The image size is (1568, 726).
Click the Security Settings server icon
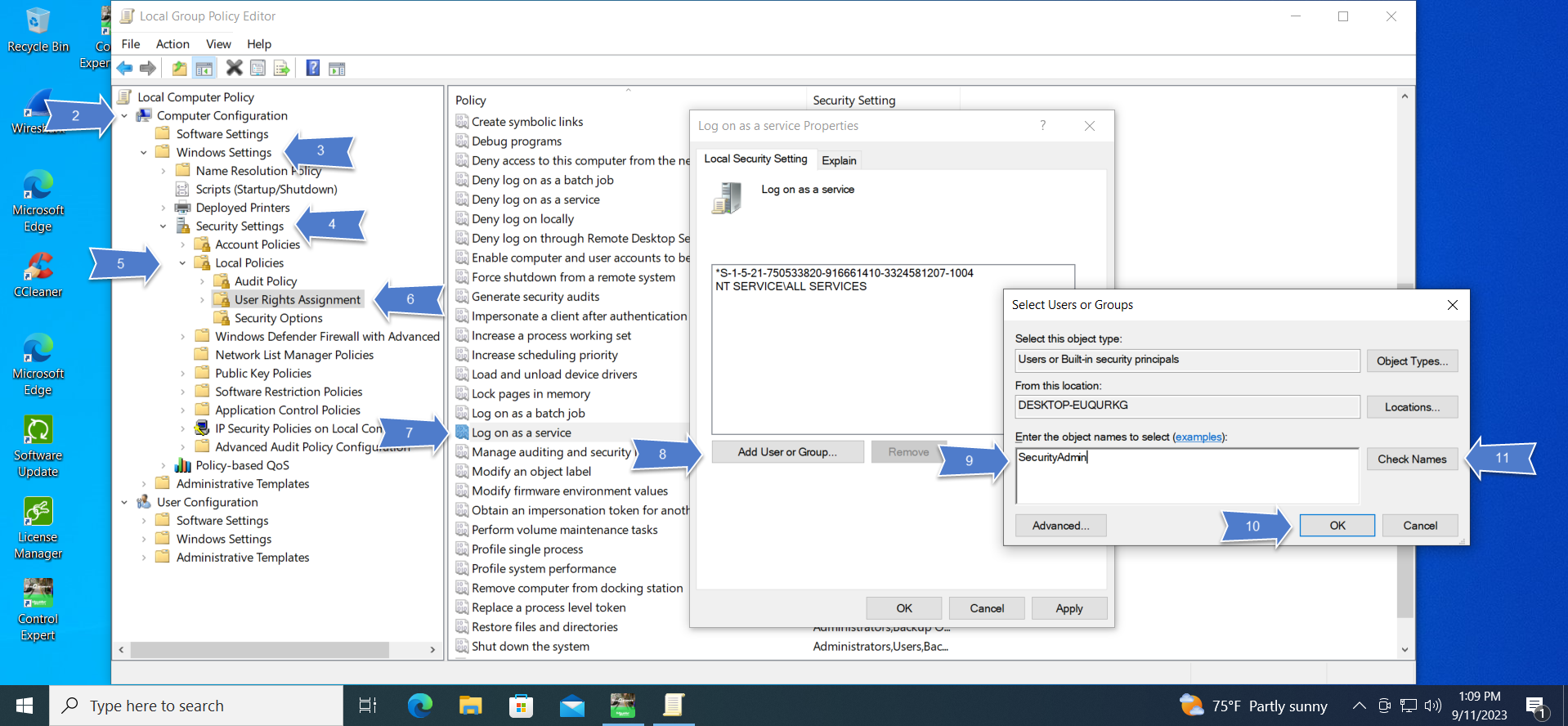(x=182, y=226)
